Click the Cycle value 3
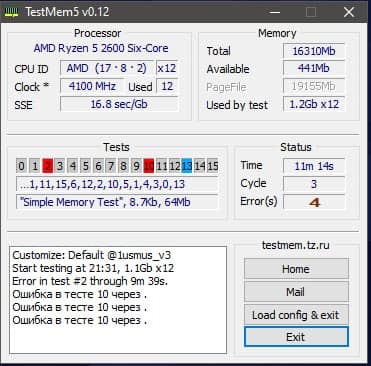This screenshot has width=371, height=366. tap(314, 184)
